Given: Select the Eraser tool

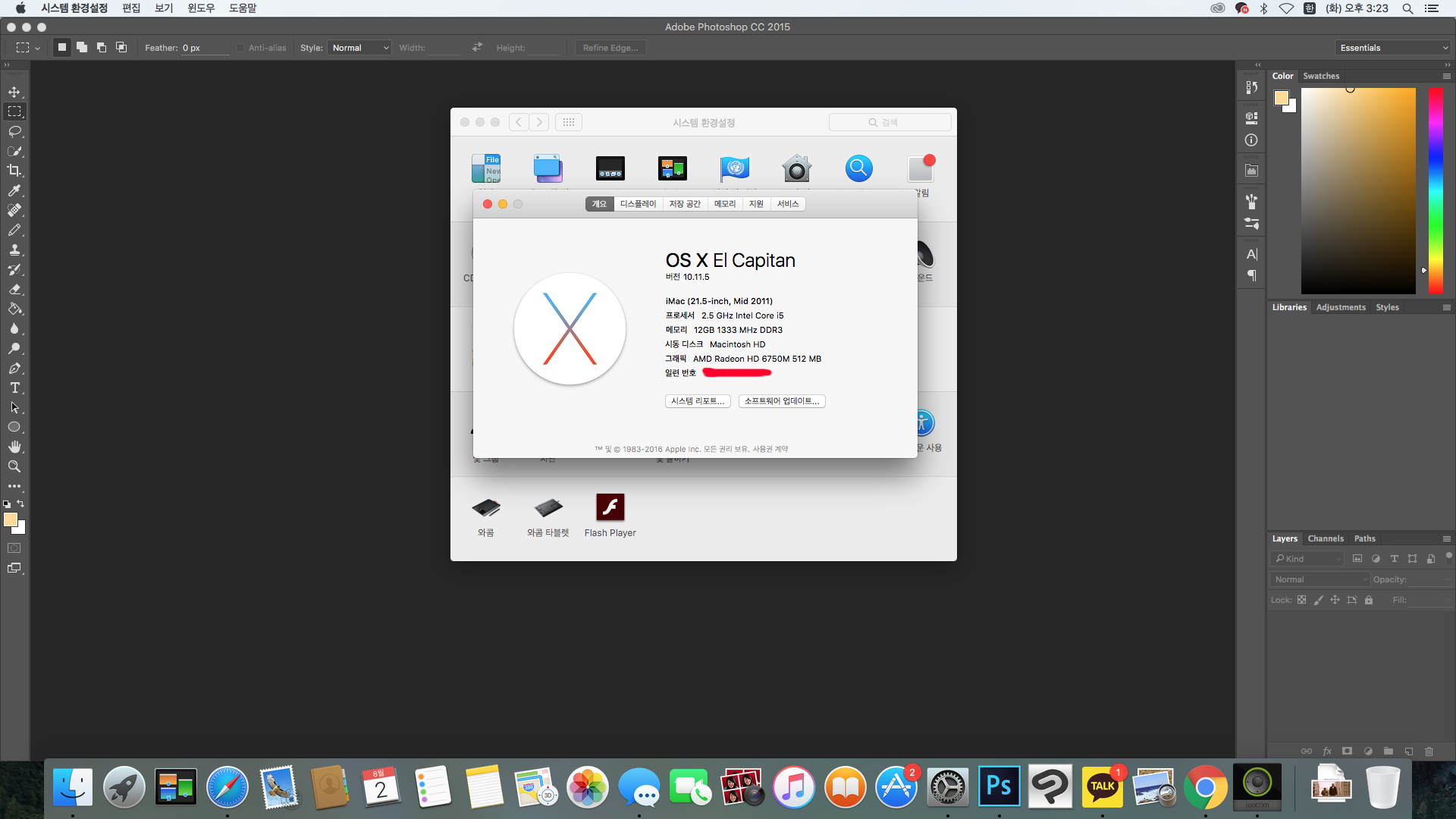Looking at the screenshot, I should click(14, 289).
